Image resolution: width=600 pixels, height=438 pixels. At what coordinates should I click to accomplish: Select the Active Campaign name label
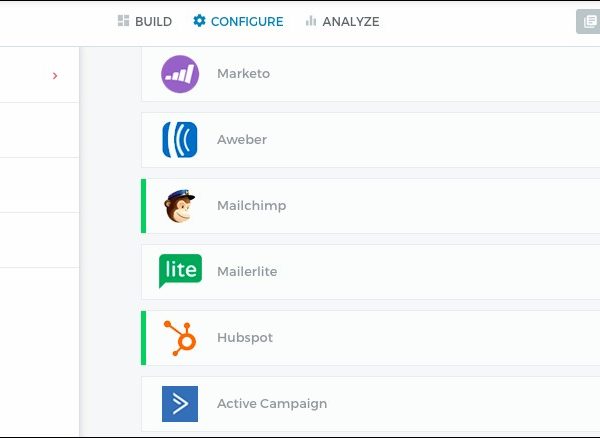point(272,404)
